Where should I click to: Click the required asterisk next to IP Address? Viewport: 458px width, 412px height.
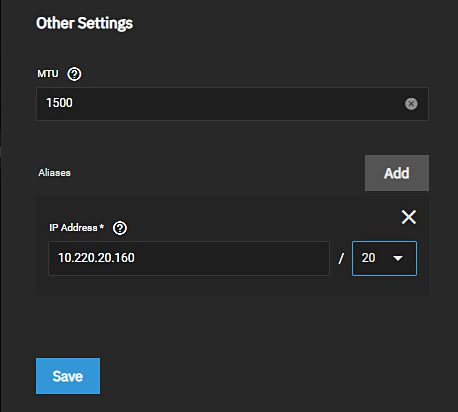point(102,227)
